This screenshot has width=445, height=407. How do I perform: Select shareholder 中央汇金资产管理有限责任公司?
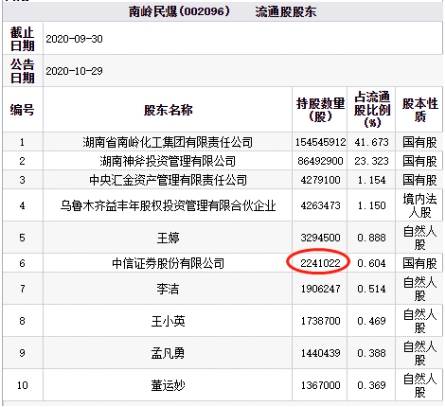pyautogui.click(x=168, y=180)
